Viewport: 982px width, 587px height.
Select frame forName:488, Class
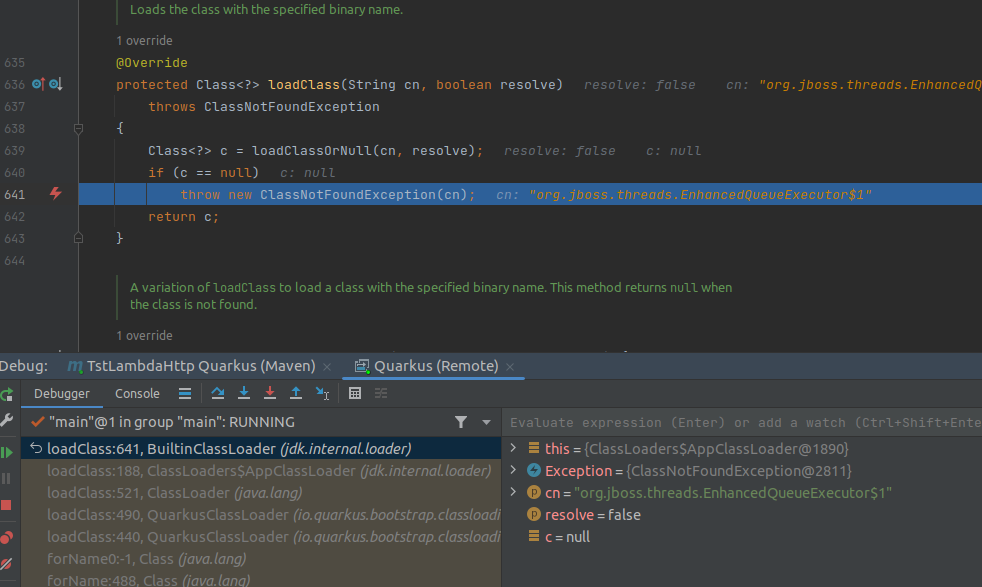[261, 580]
